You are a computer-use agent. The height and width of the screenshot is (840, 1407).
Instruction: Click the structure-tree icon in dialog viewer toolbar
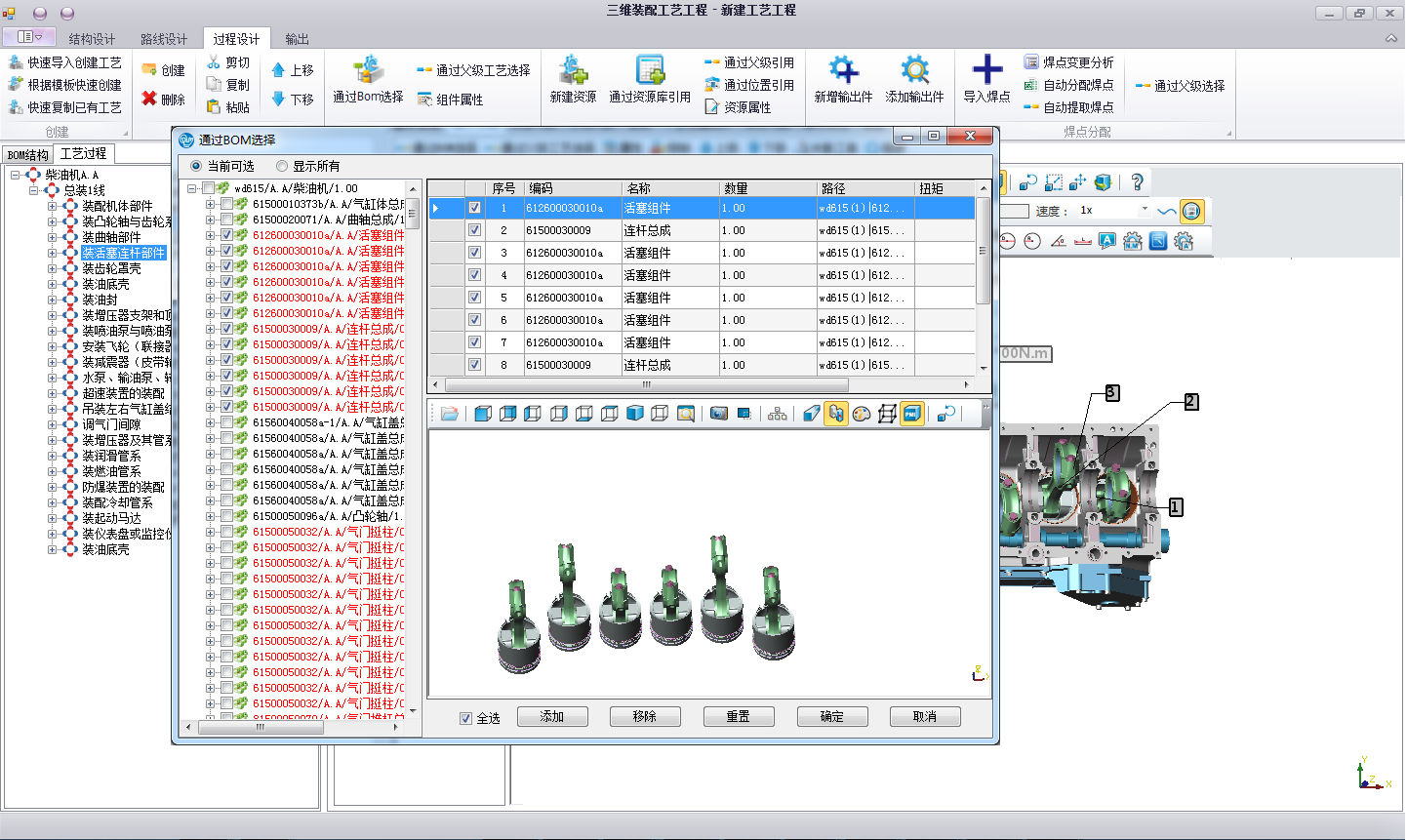coord(777,414)
